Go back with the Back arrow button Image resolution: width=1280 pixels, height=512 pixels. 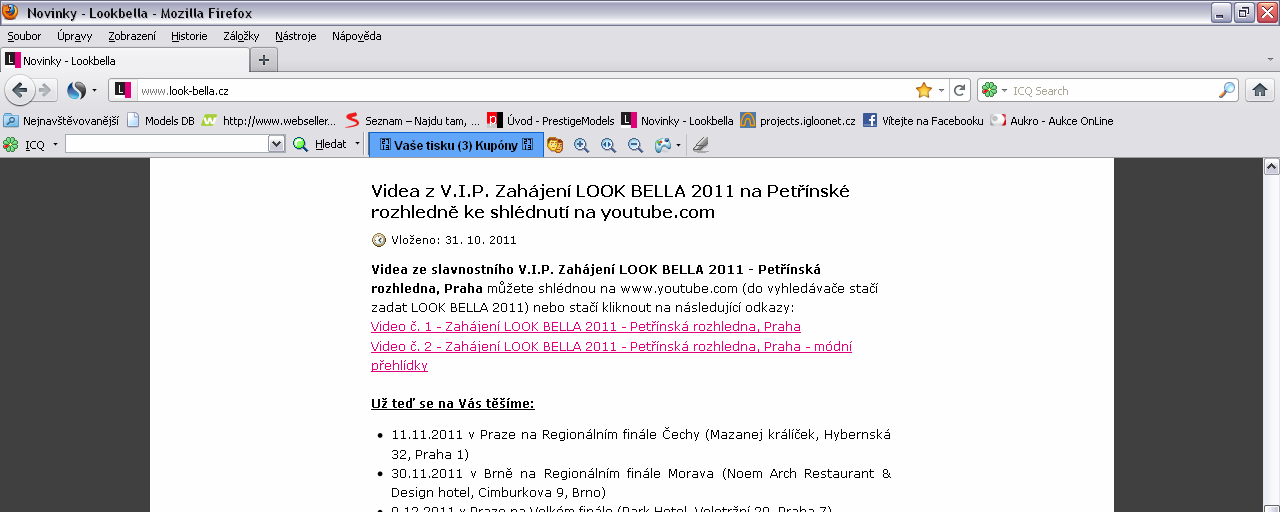(18, 90)
